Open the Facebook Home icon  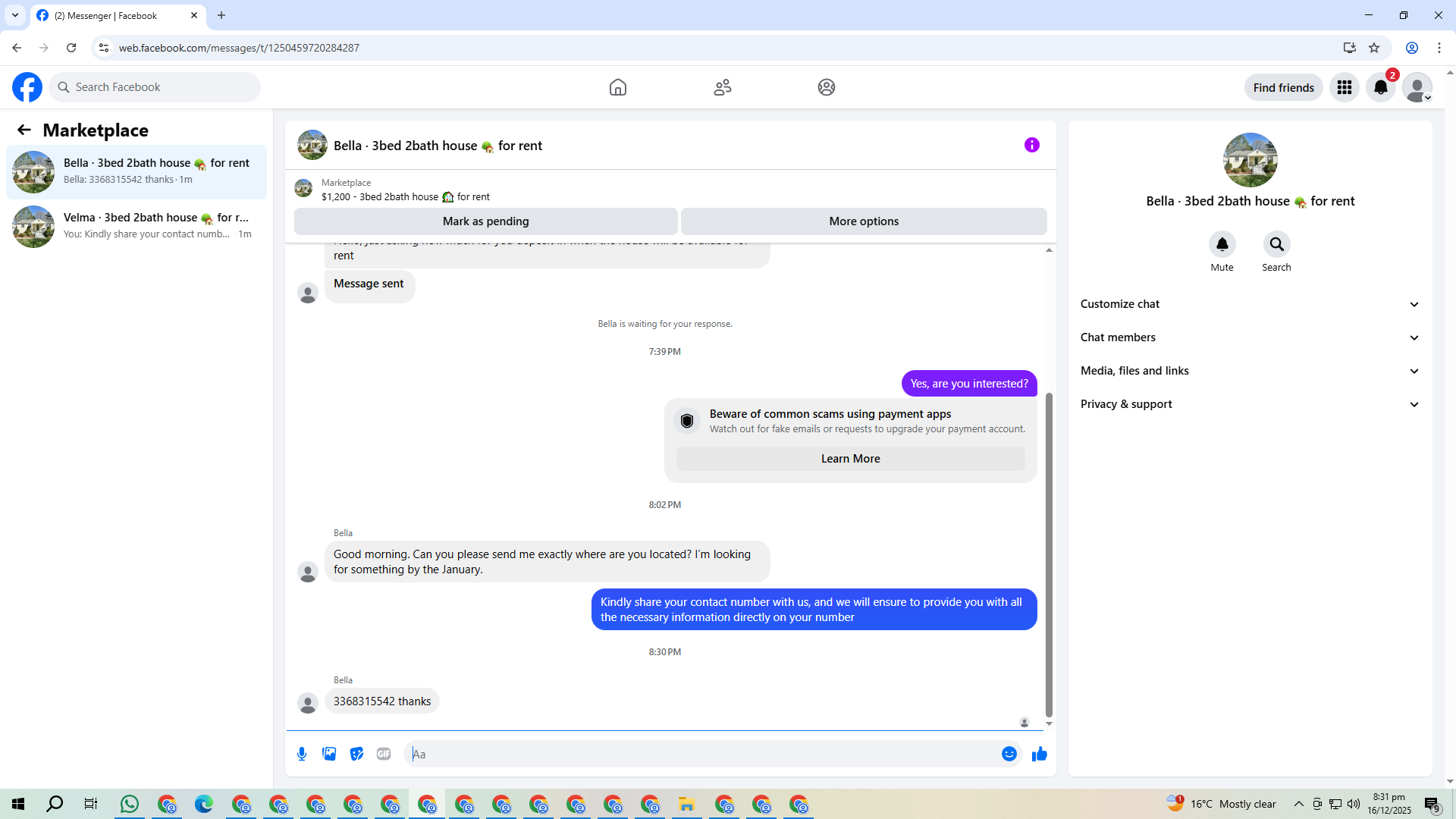[618, 87]
